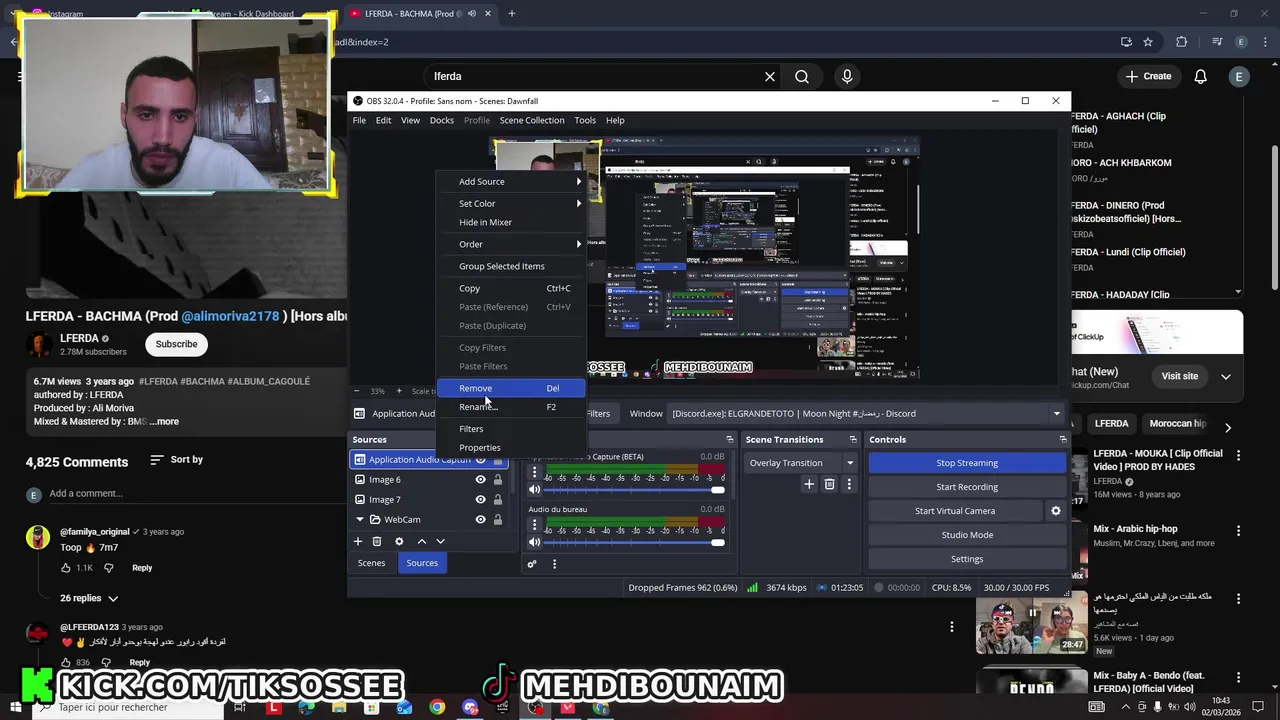Move selected source up with the arrow icon
1280x720 pixels.
click(422, 541)
